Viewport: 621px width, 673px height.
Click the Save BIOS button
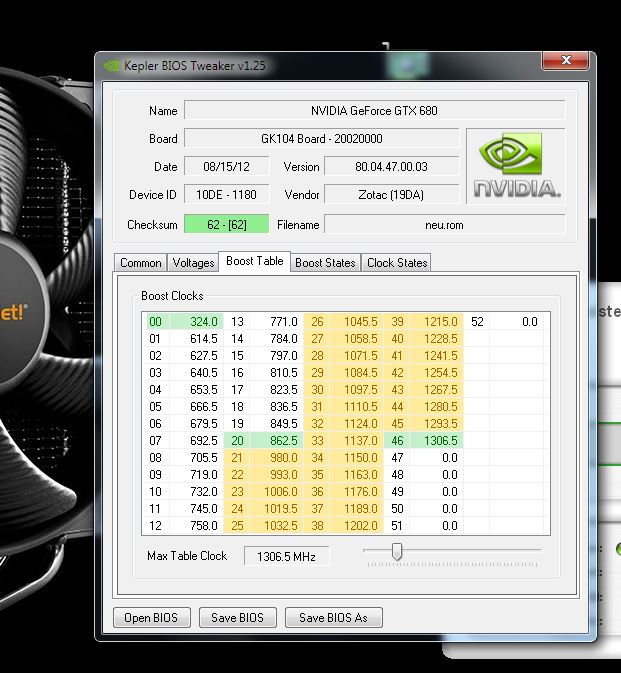tap(237, 617)
